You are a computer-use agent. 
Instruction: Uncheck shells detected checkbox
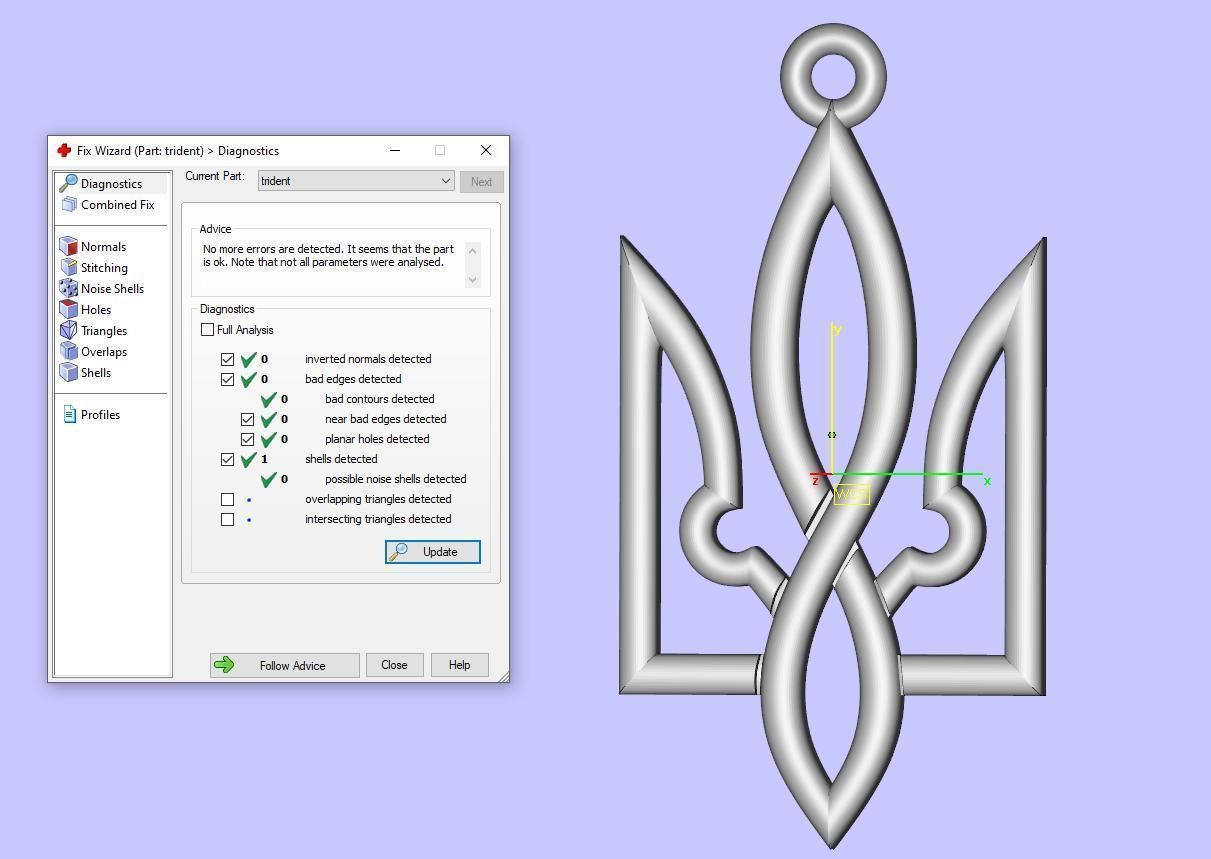click(x=227, y=459)
